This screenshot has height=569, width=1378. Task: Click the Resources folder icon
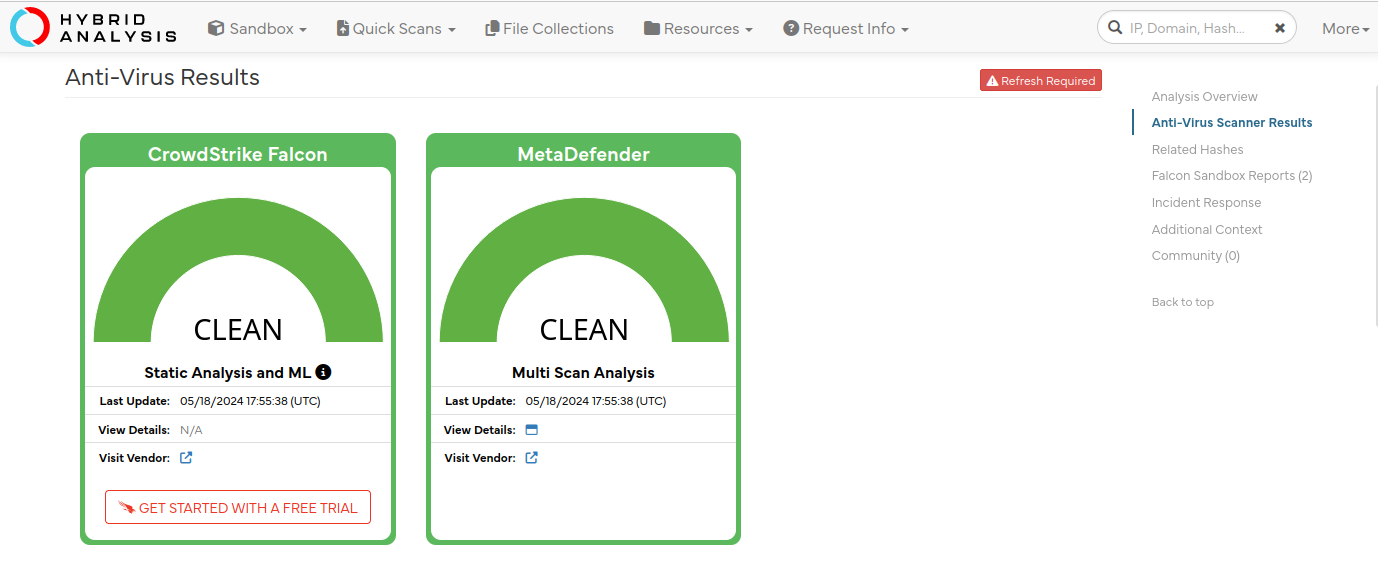click(x=652, y=29)
